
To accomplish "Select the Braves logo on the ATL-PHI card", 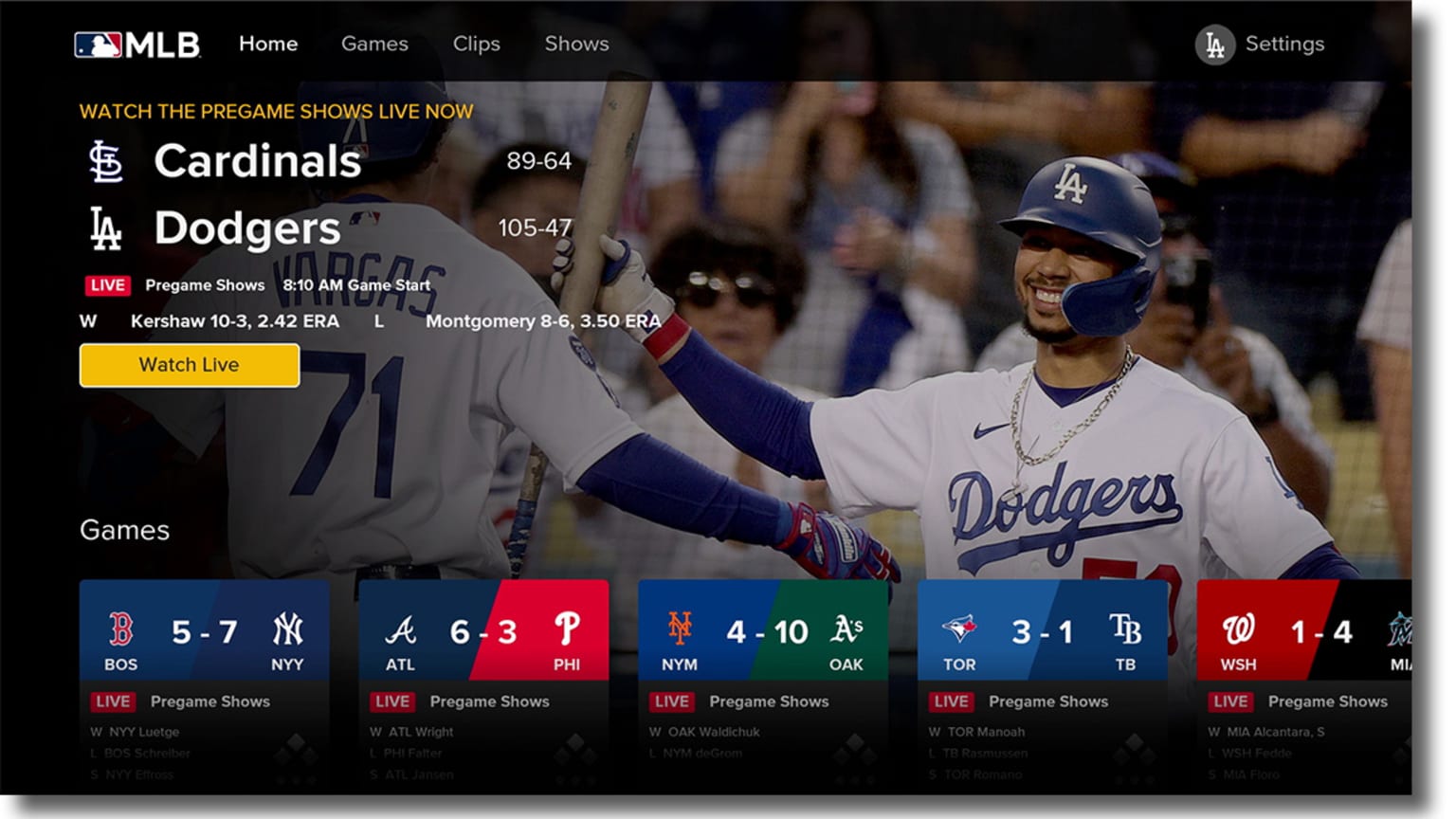I will pyautogui.click(x=401, y=630).
